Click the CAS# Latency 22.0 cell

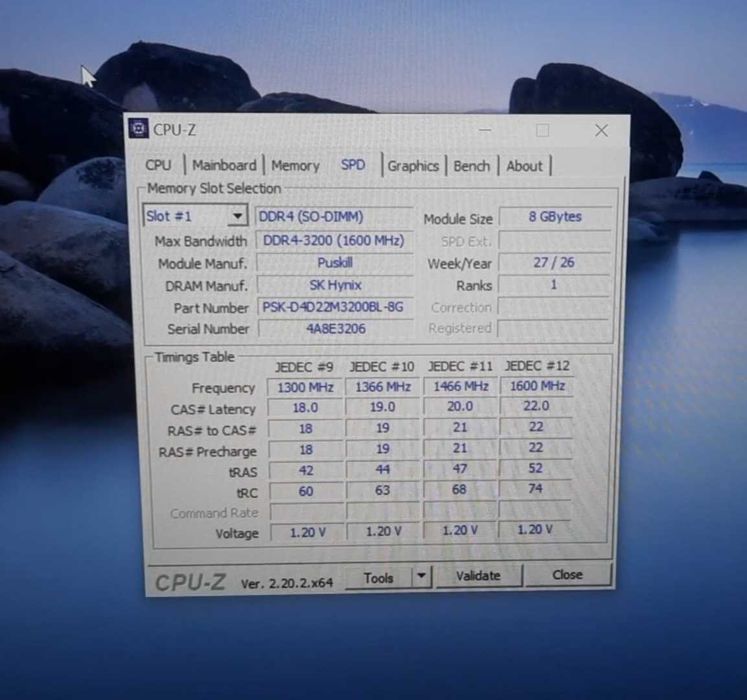[x=536, y=406]
